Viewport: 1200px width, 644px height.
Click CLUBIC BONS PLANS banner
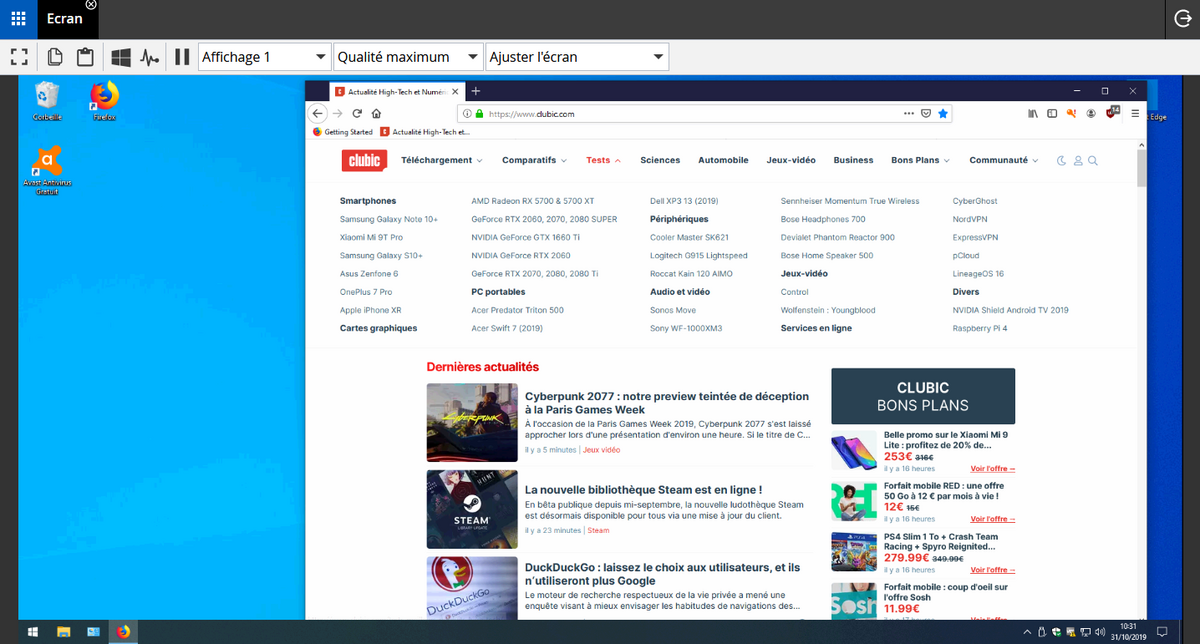click(923, 396)
